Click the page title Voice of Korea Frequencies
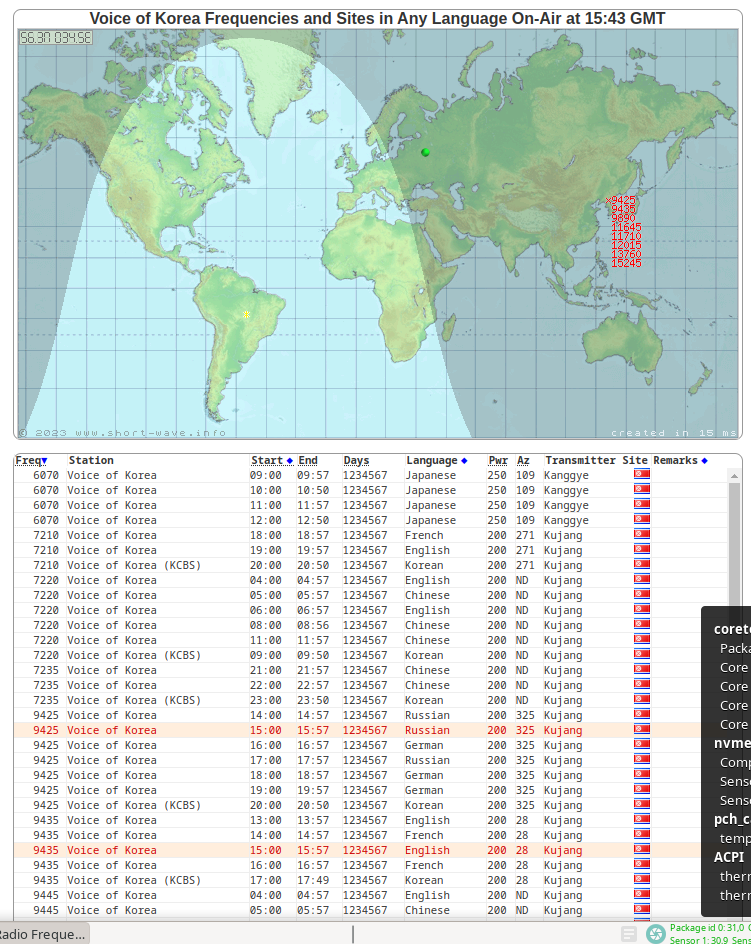 [377, 19]
